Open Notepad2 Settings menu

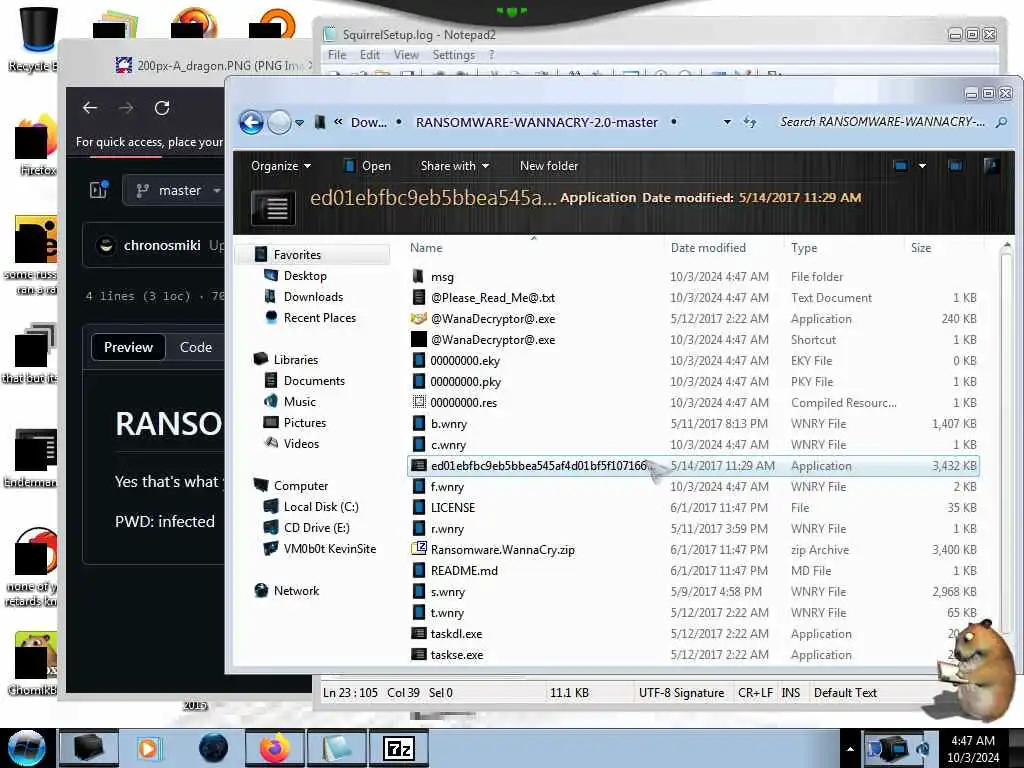(453, 55)
